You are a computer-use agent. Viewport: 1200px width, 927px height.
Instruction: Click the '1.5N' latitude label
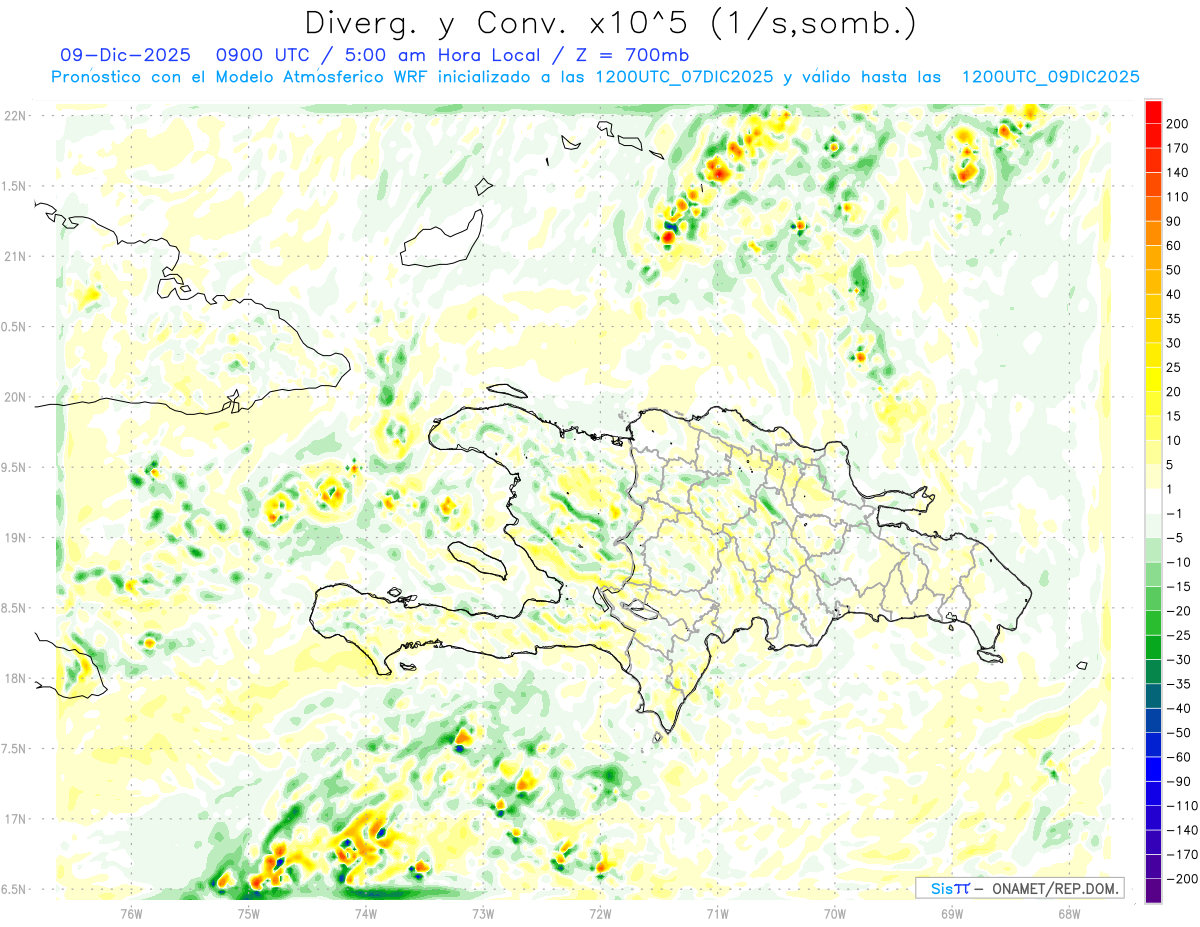point(16,186)
